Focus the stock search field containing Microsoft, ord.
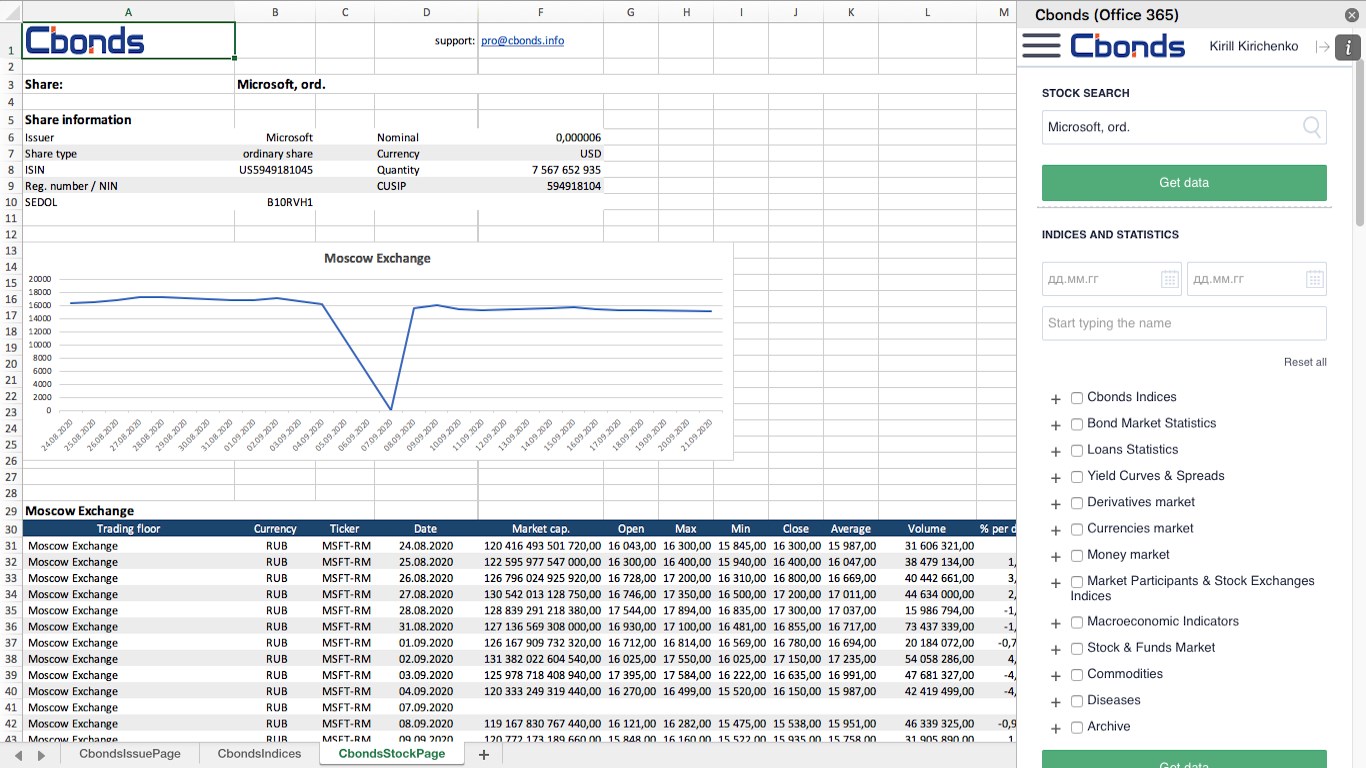Viewport: 1366px width, 768px height. tap(1184, 127)
